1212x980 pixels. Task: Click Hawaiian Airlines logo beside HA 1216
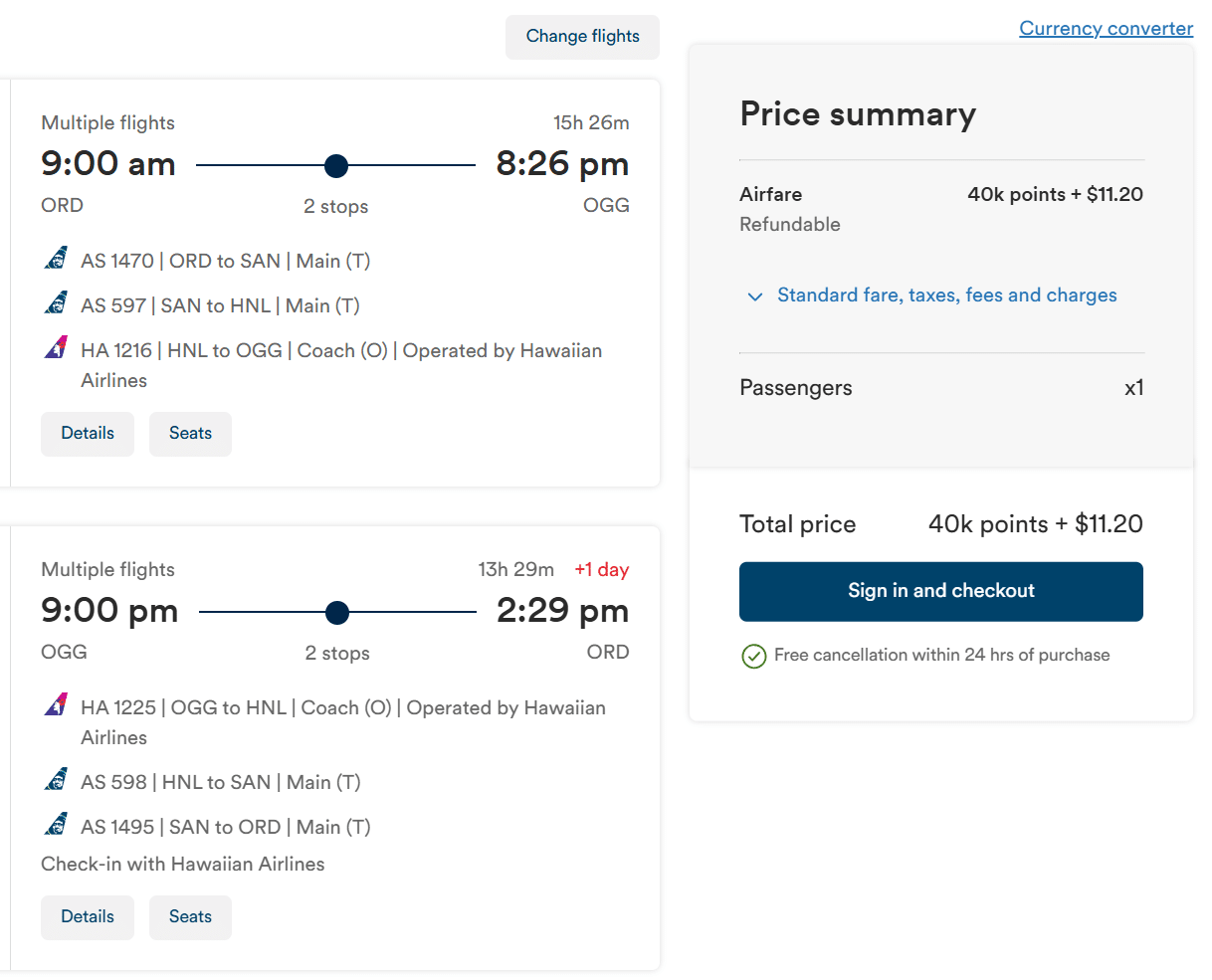tap(57, 349)
